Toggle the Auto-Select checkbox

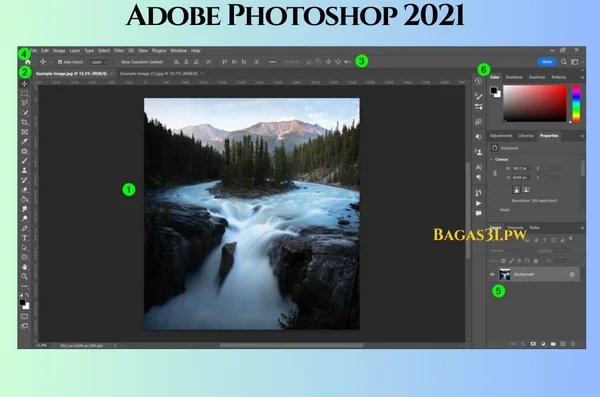tap(60, 62)
